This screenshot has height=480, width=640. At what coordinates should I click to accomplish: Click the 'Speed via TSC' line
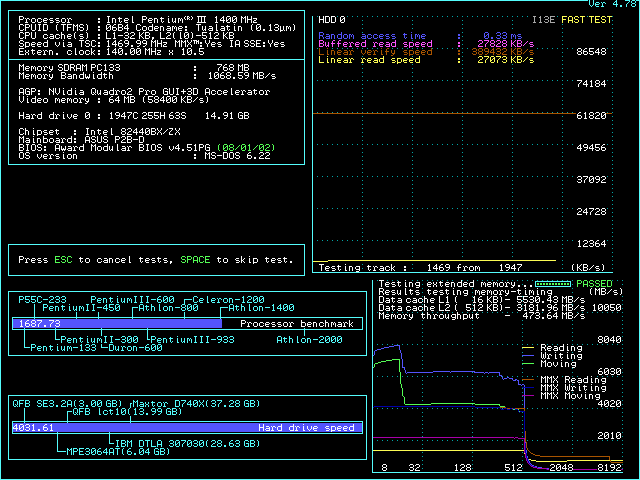(152, 44)
